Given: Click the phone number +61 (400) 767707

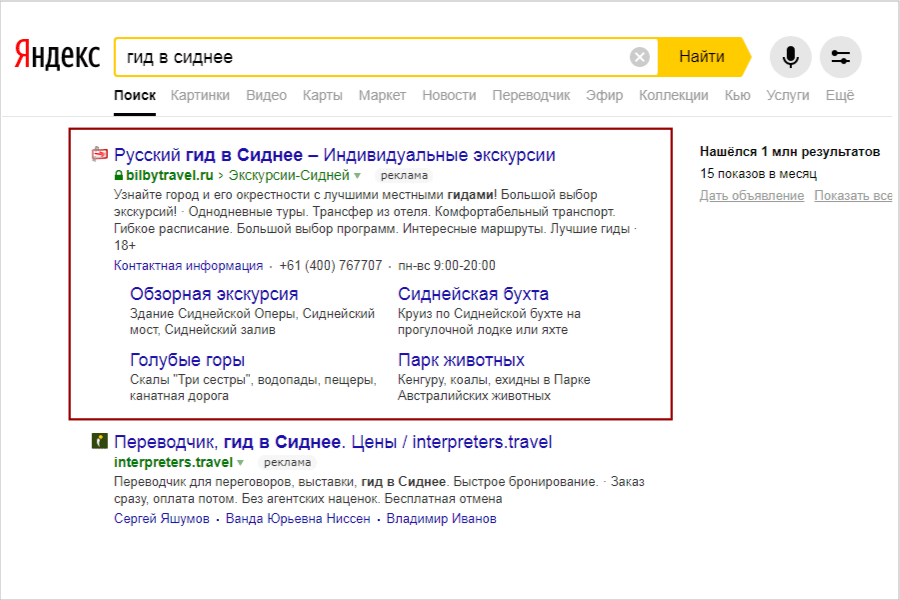Looking at the screenshot, I should 331,265.
